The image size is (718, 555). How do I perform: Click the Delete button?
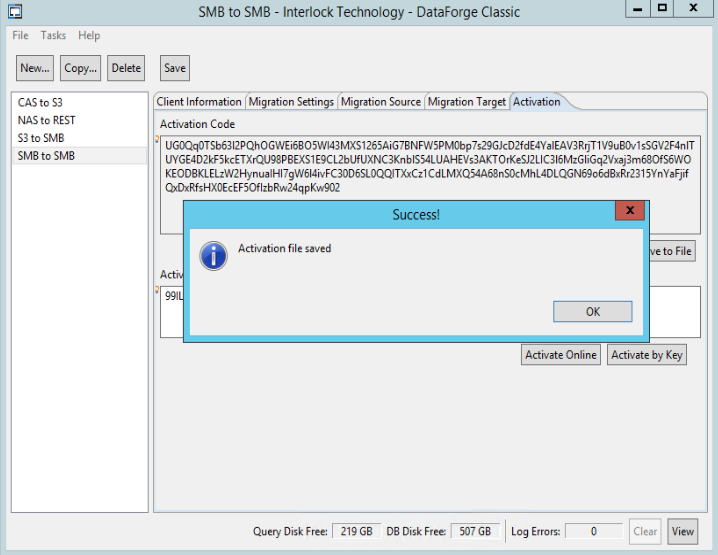click(x=126, y=68)
